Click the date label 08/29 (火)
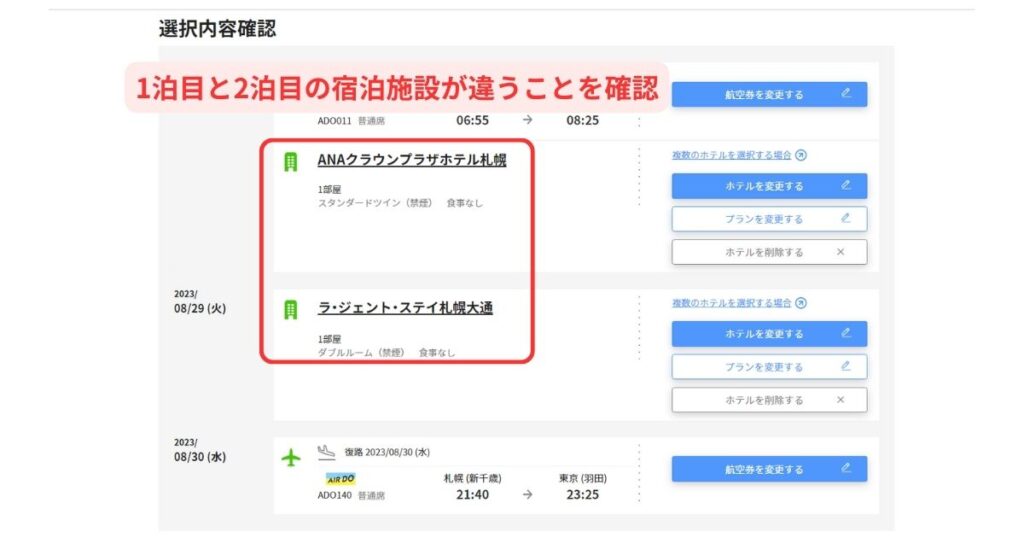Screen dimensions: 1024x538 tap(200, 308)
